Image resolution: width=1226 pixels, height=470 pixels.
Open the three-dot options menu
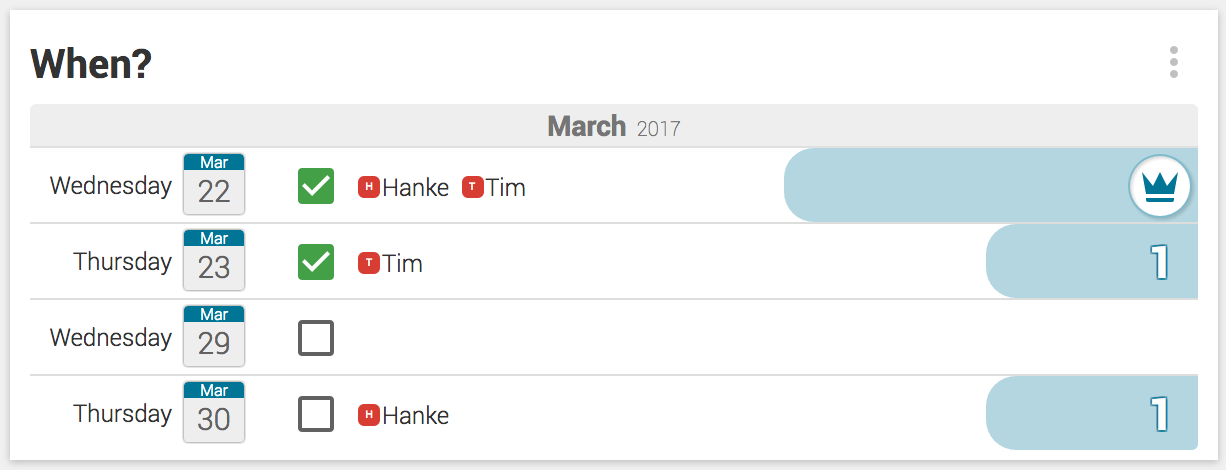point(1173,62)
